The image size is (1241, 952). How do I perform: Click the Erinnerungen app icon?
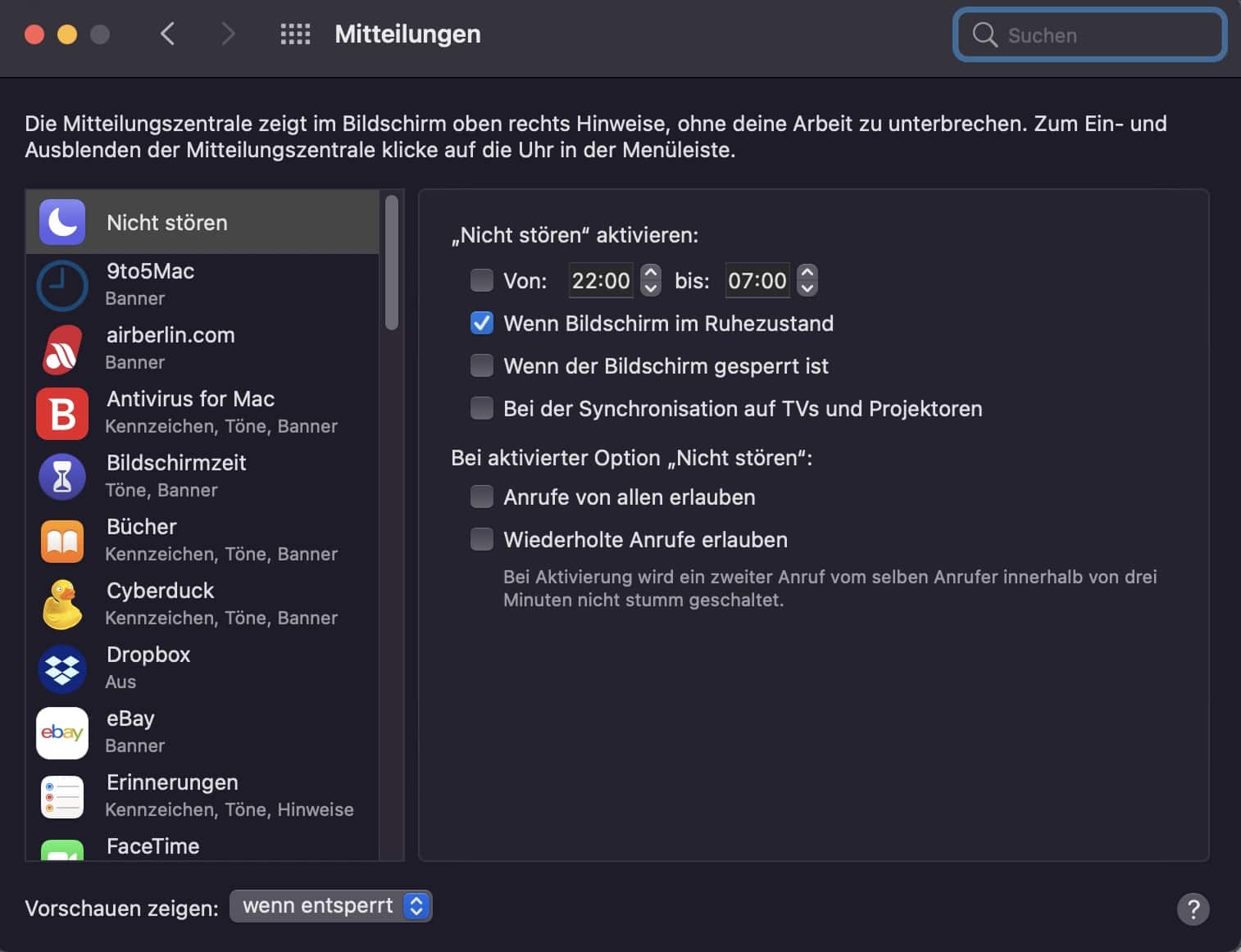pyautogui.click(x=62, y=797)
